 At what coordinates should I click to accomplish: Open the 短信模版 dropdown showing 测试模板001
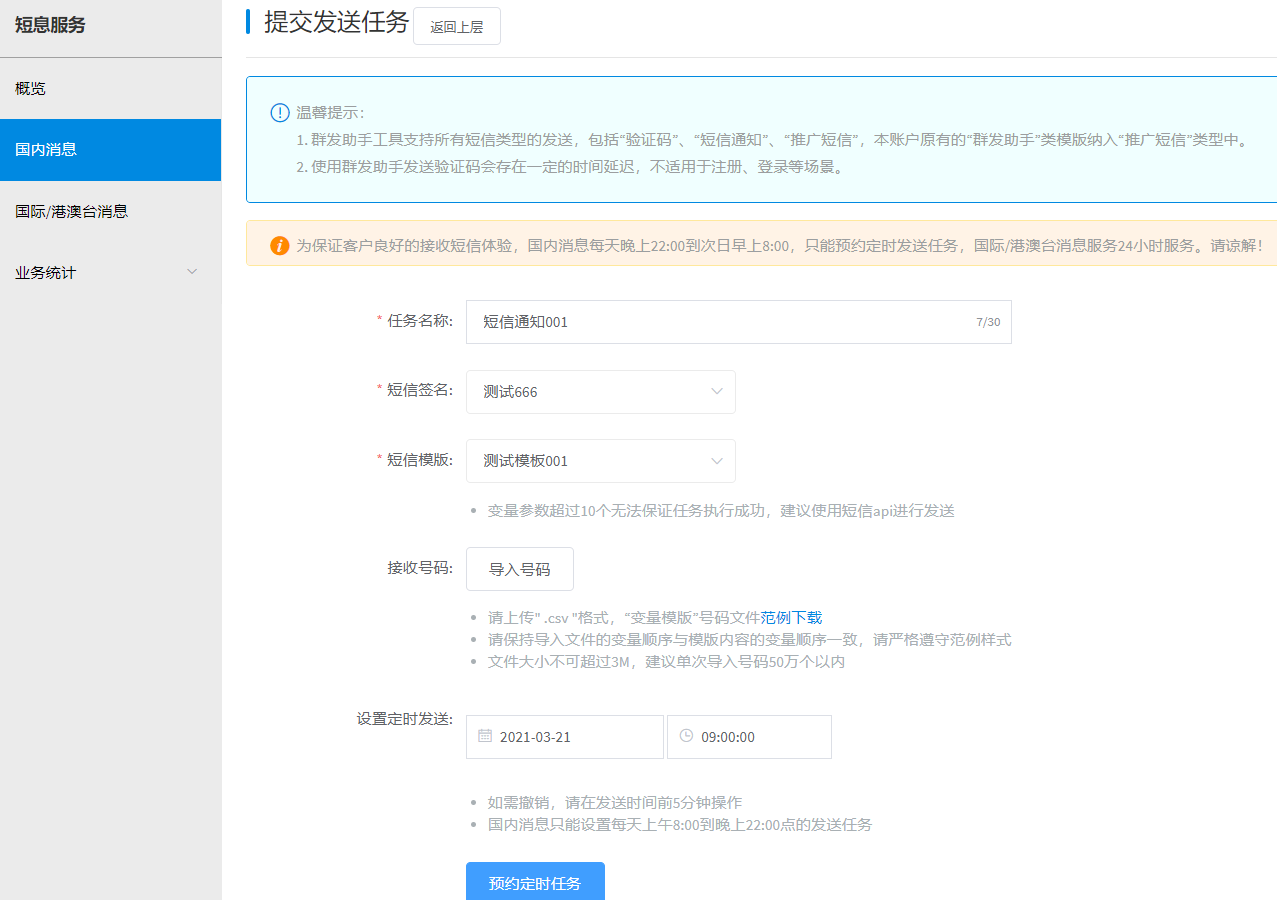pos(601,461)
